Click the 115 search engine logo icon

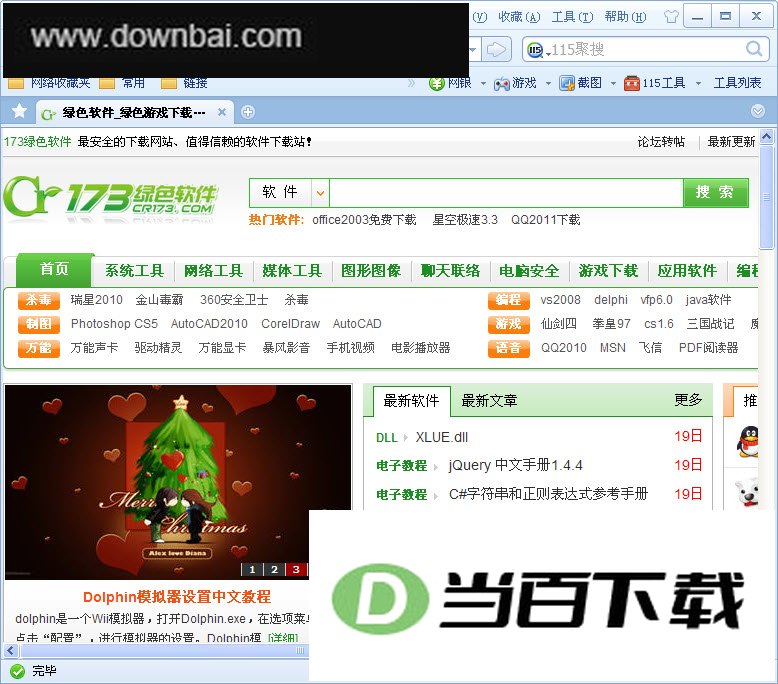click(x=535, y=50)
